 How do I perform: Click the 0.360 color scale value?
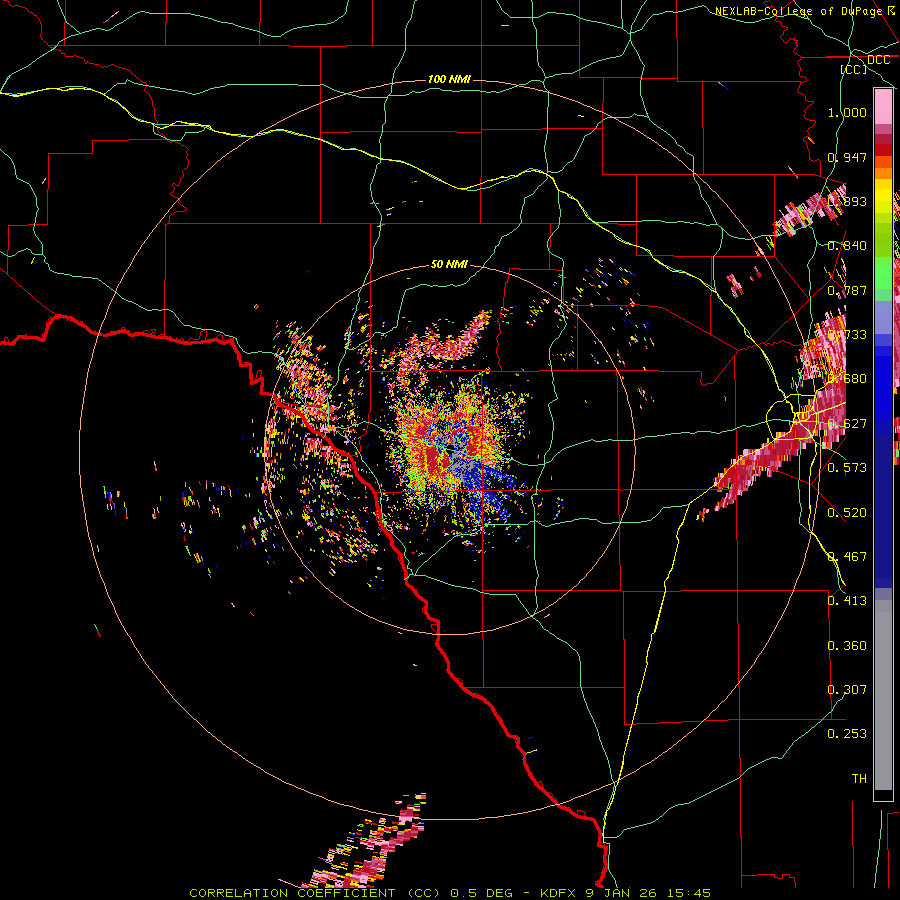[847, 646]
